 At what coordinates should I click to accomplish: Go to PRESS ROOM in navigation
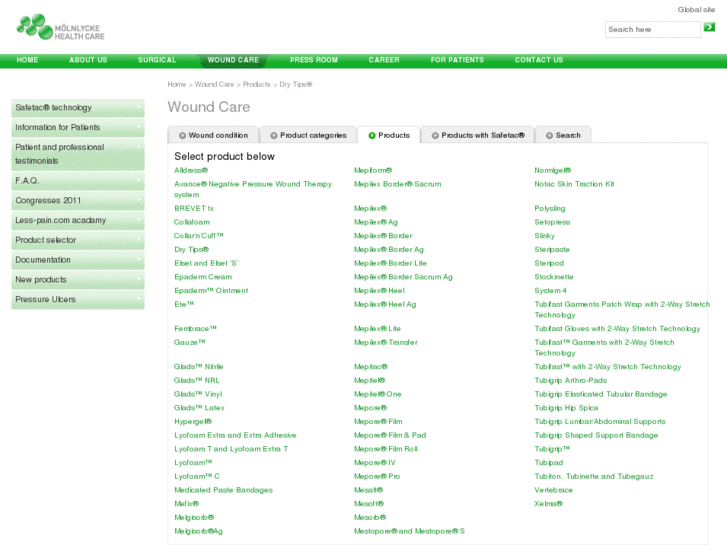(314, 60)
